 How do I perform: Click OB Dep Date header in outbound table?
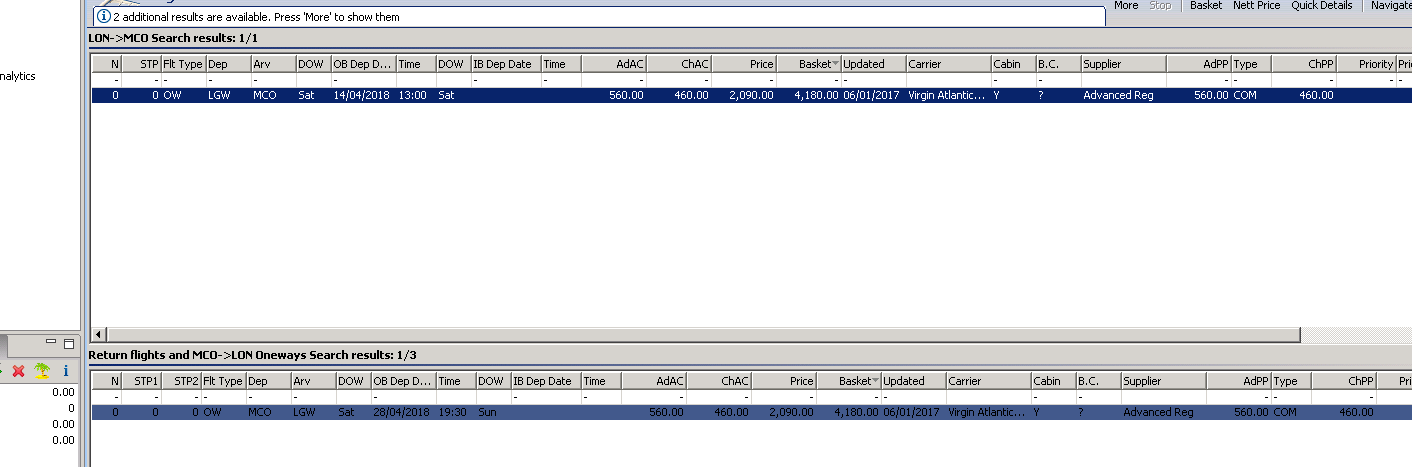click(363, 64)
